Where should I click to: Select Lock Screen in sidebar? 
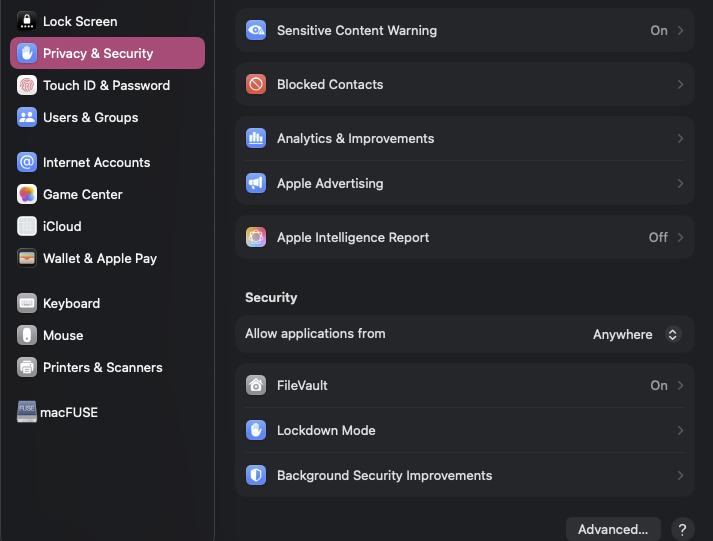click(80, 21)
